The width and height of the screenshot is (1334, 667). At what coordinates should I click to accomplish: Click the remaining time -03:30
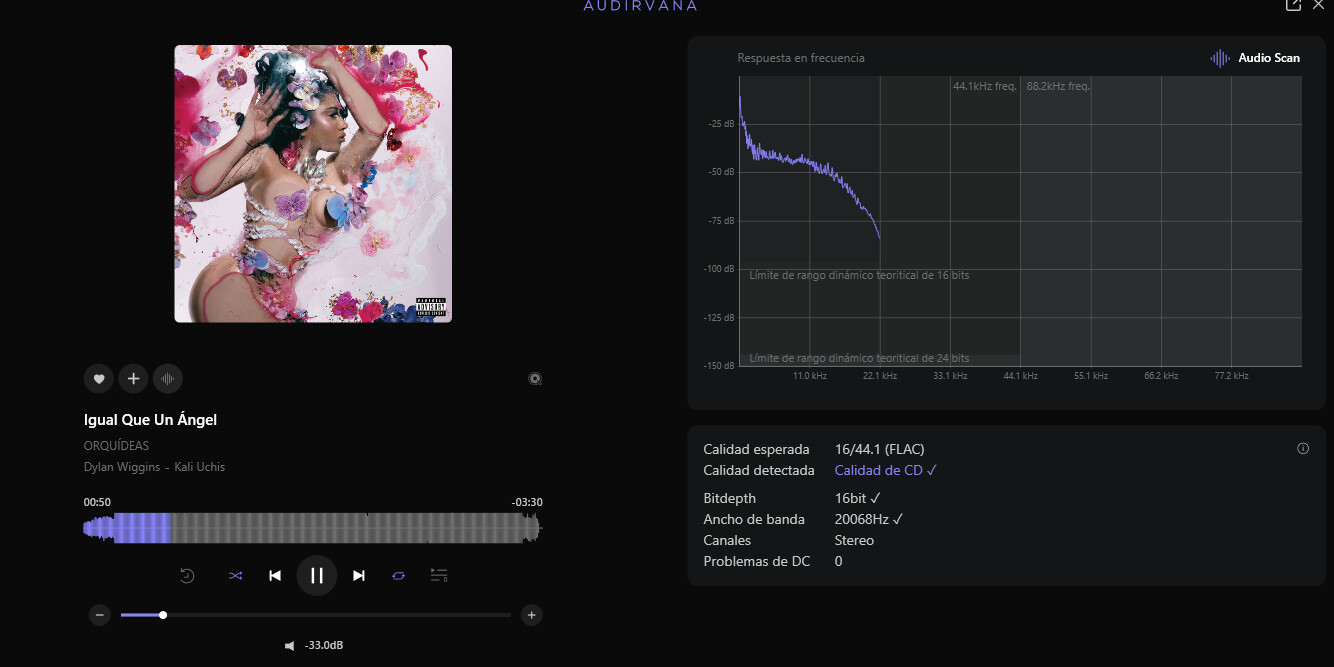pos(527,502)
